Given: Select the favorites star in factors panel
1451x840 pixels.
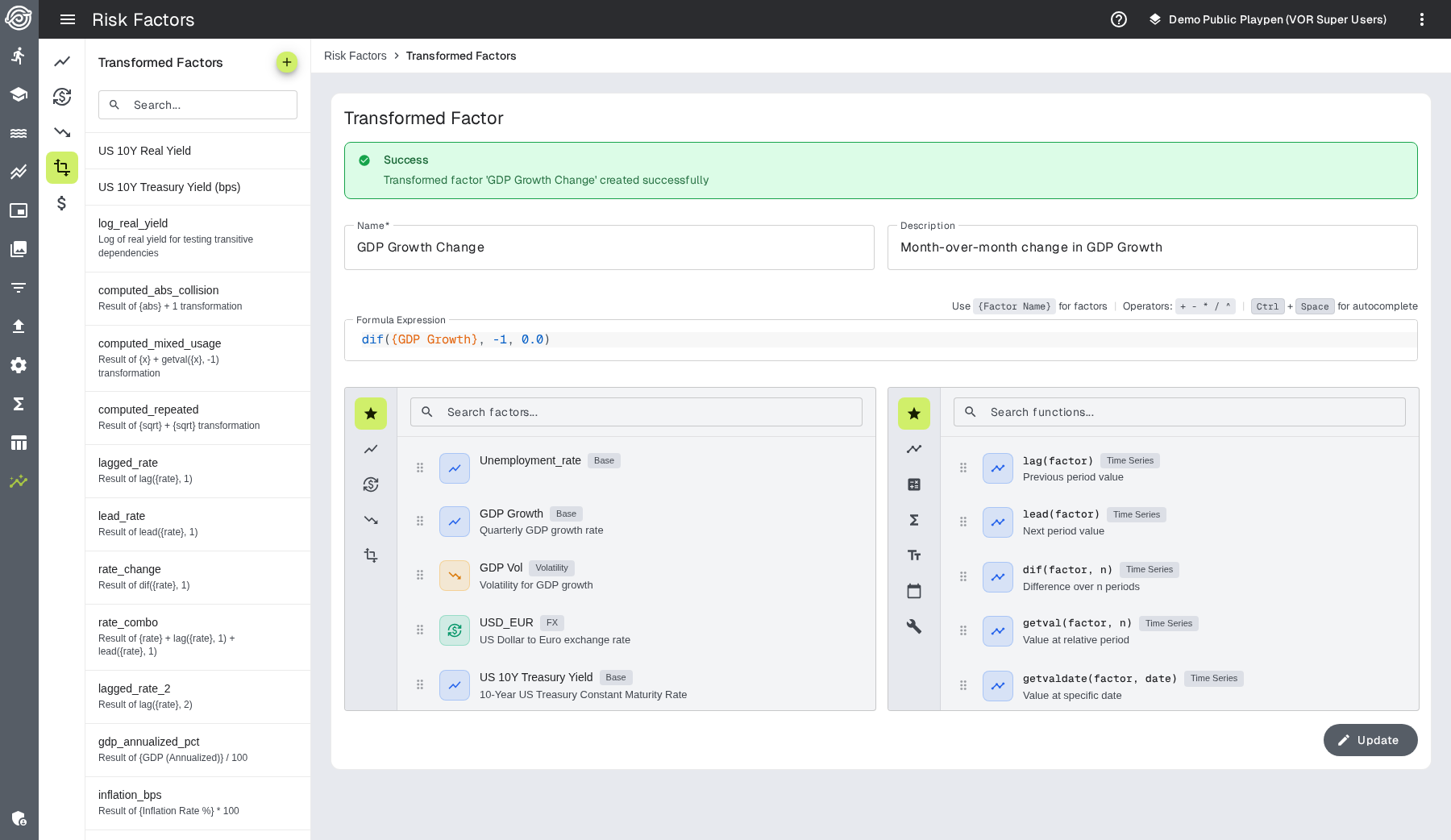Looking at the screenshot, I should coord(371,414).
